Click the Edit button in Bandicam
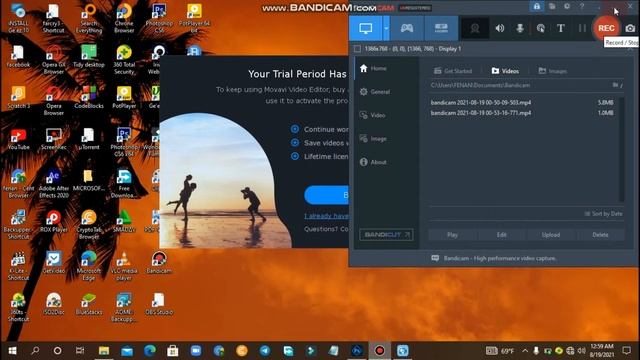This screenshot has width=640, height=360. (502, 235)
